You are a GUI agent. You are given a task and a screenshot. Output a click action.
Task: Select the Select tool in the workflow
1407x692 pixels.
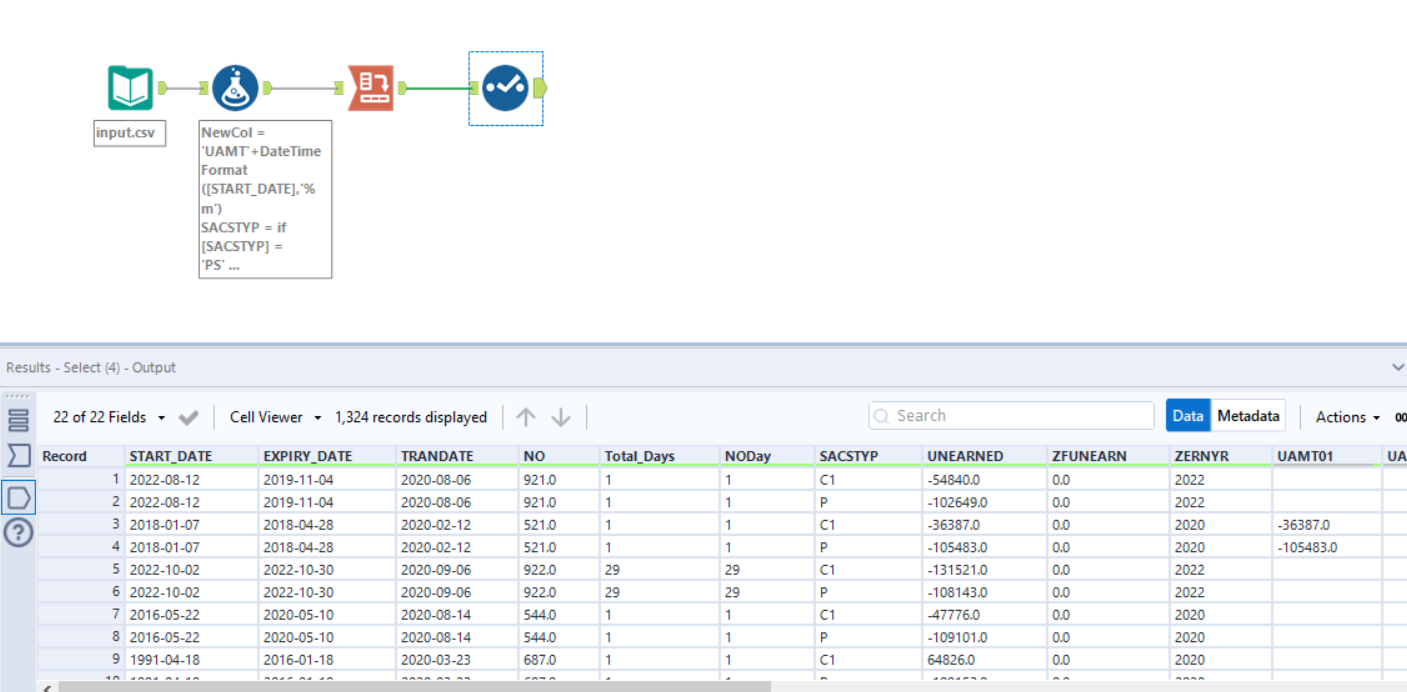(371, 87)
